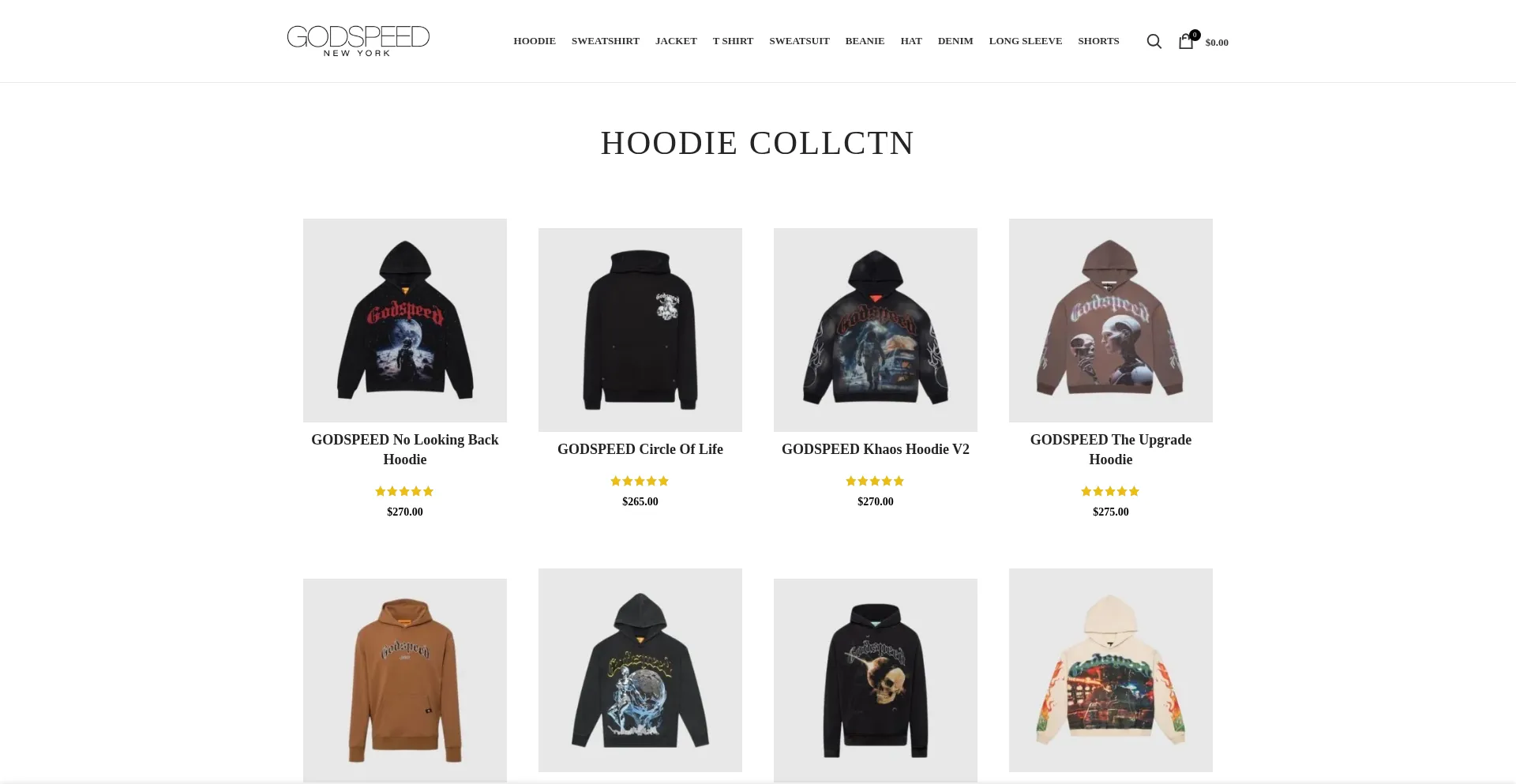Open the Khaos Hoodie V2 product image
The image size is (1516, 784).
pos(876,330)
